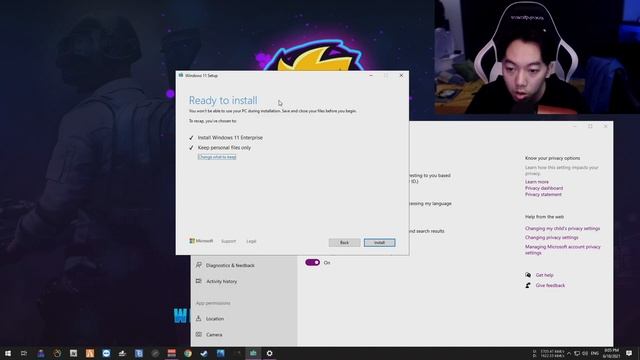The height and width of the screenshot is (360, 640).
Task: Click the Diagnostics & feedback sidebar icon
Action: (199, 265)
